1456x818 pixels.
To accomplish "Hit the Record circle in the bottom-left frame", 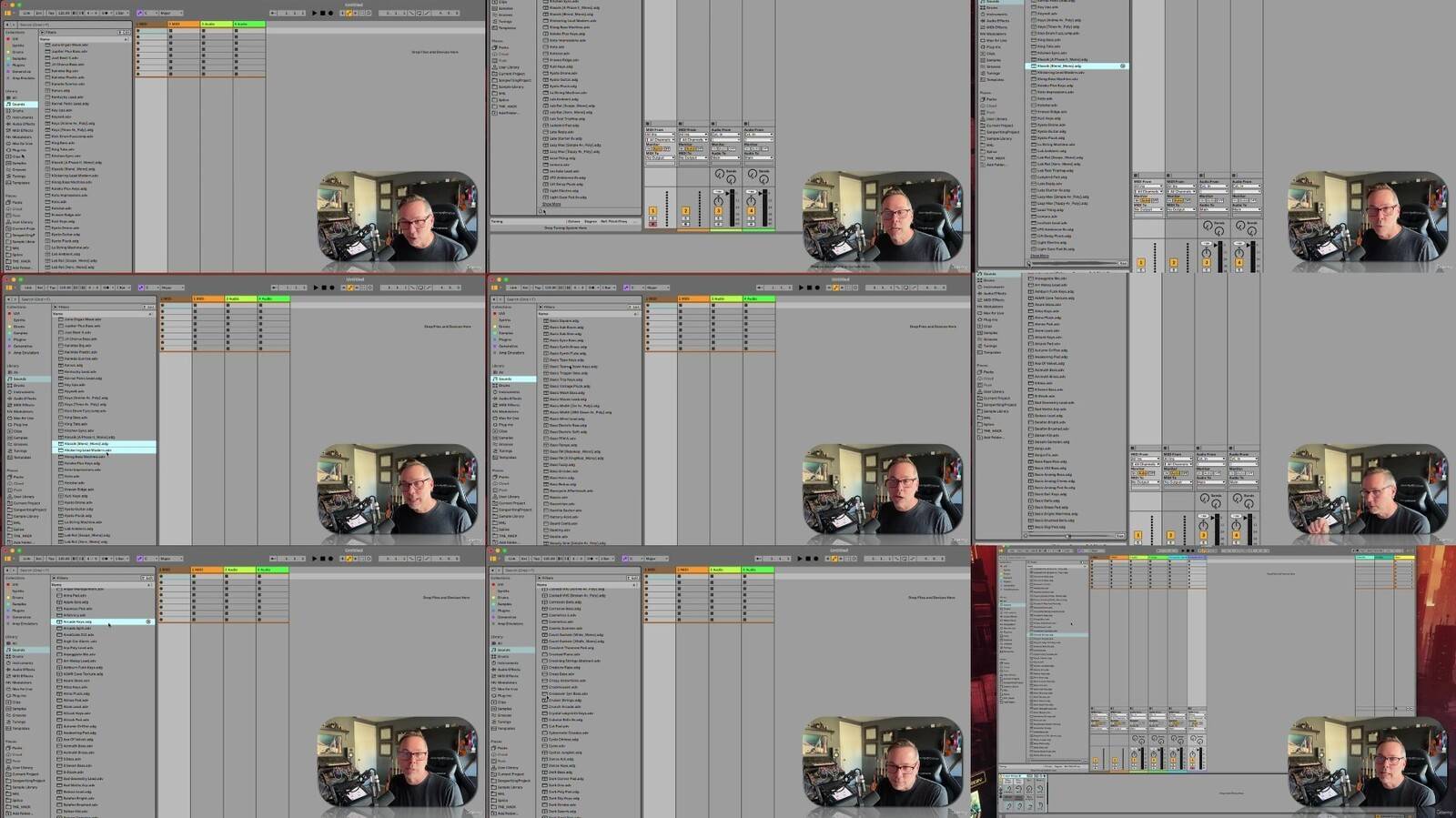I will [x=329, y=559].
